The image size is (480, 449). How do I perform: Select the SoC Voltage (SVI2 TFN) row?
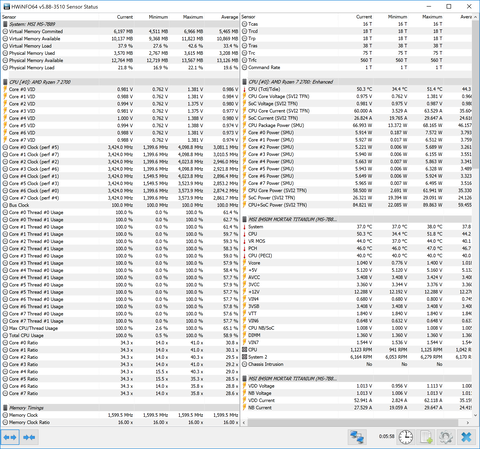point(356,104)
